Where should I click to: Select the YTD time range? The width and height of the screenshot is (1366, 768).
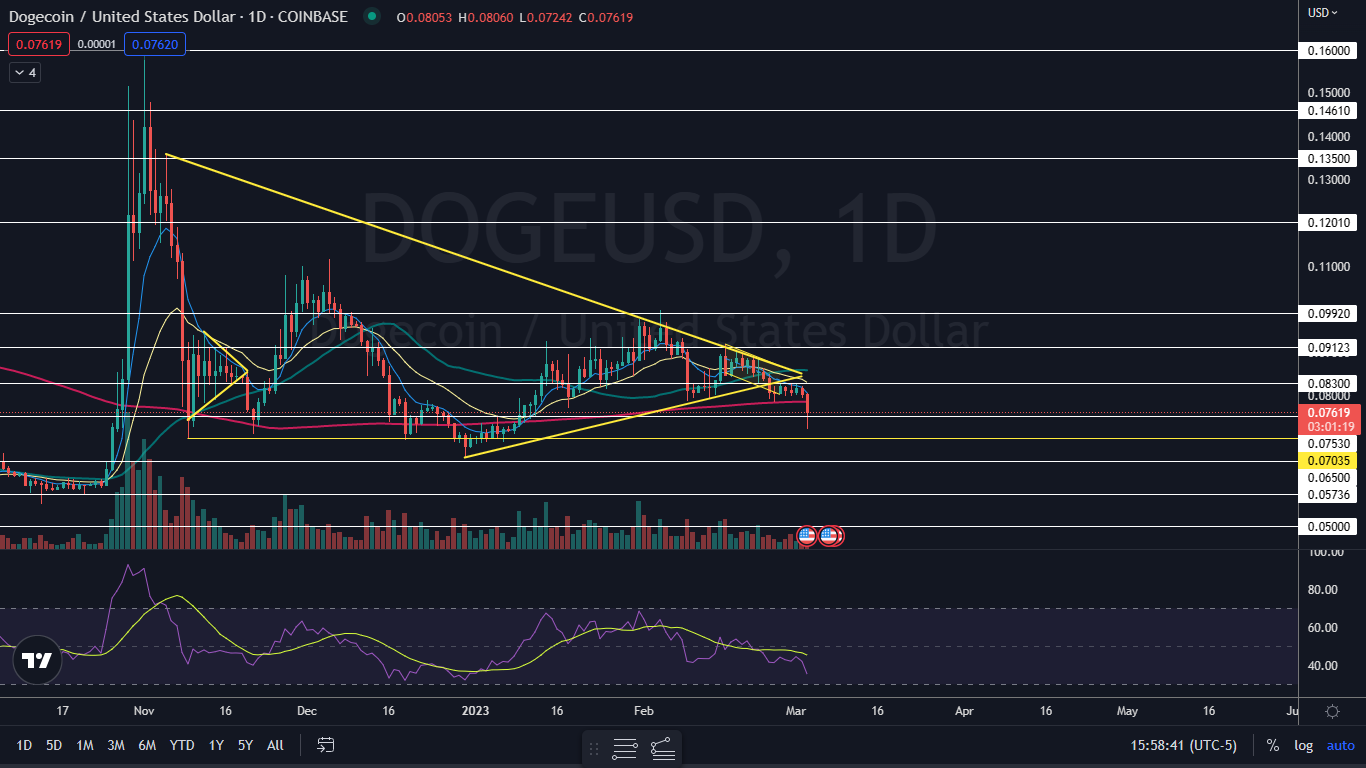coord(182,745)
